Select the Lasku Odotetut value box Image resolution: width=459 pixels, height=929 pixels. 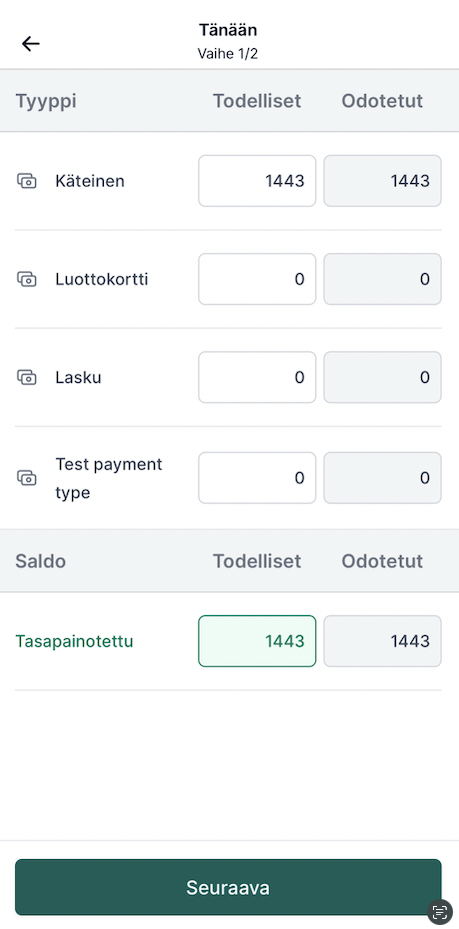pos(383,377)
